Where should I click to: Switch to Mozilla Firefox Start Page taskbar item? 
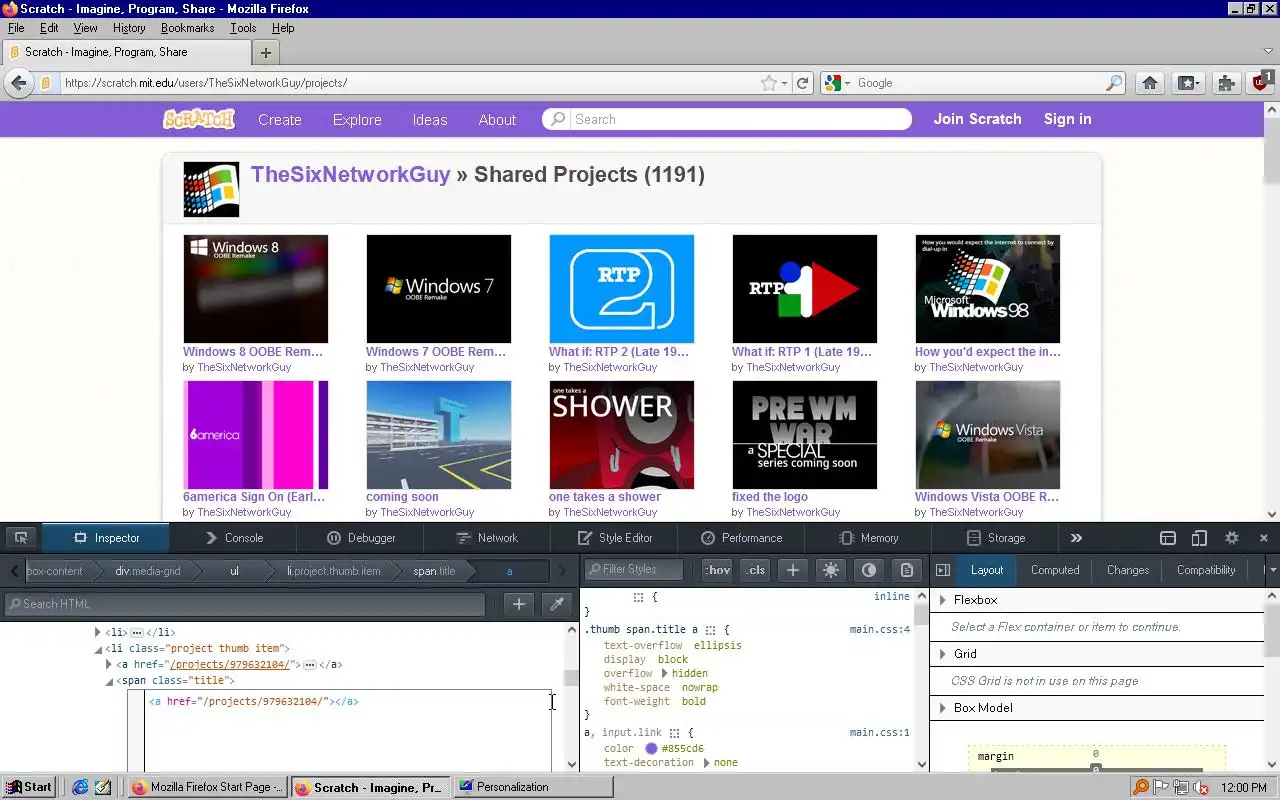pyautogui.click(x=208, y=787)
